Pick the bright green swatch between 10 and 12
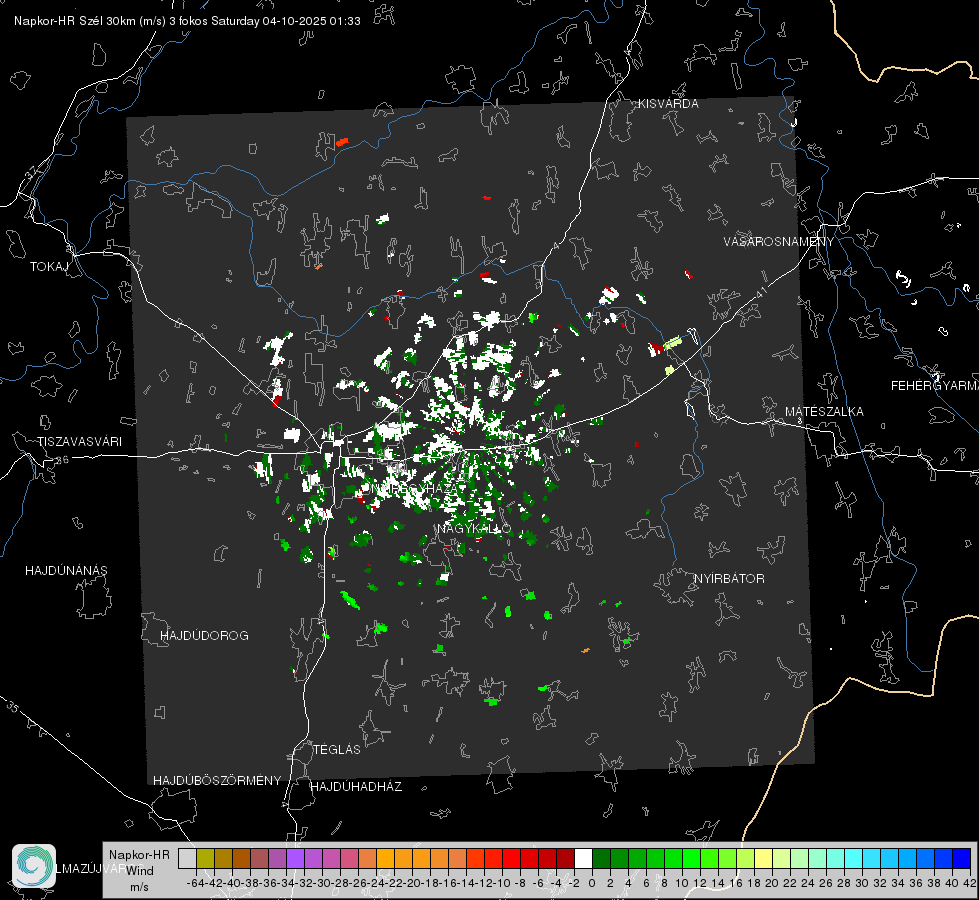Screen dimensions: 979x900 (x=691, y=858)
